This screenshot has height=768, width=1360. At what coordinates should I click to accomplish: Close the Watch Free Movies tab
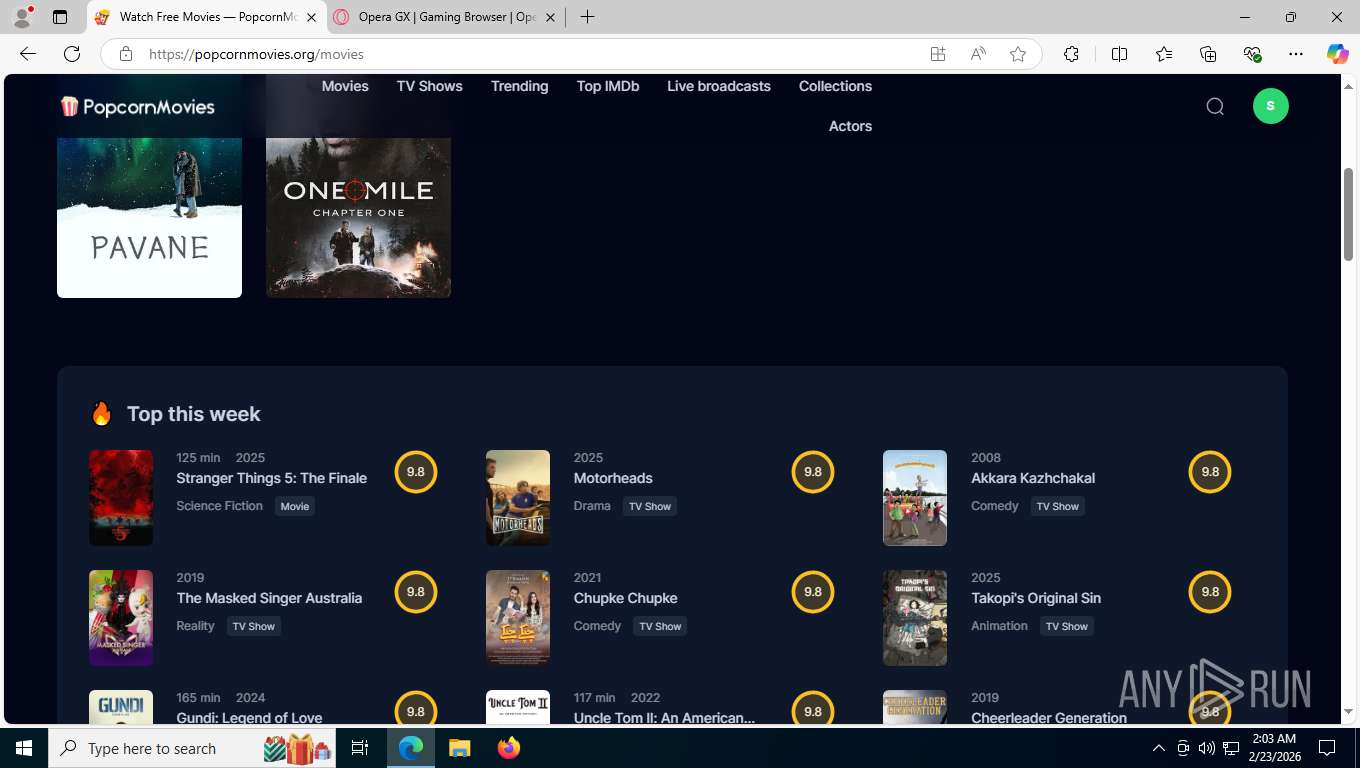coord(311,17)
